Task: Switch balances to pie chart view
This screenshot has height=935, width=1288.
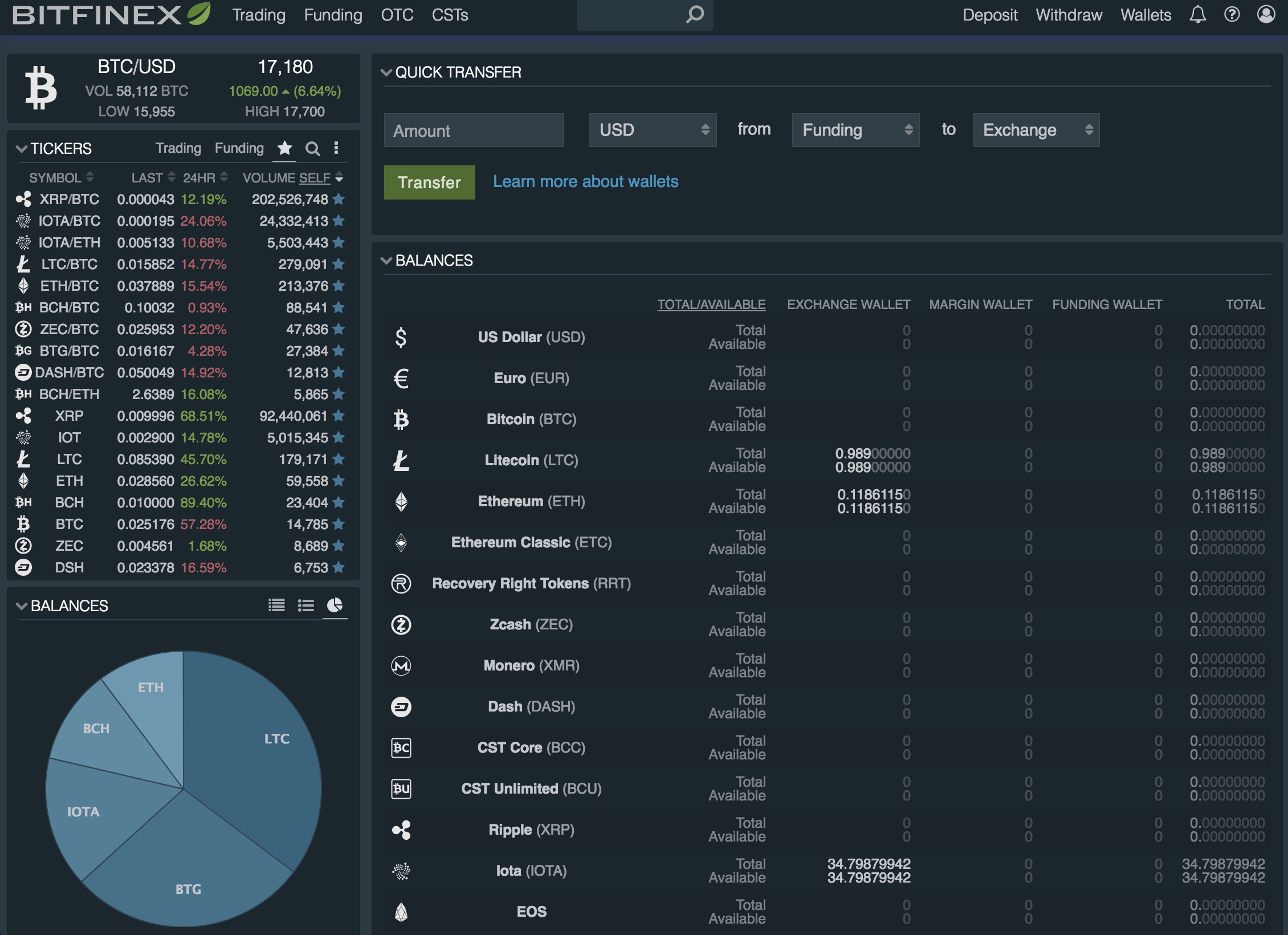Action: click(335, 605)
